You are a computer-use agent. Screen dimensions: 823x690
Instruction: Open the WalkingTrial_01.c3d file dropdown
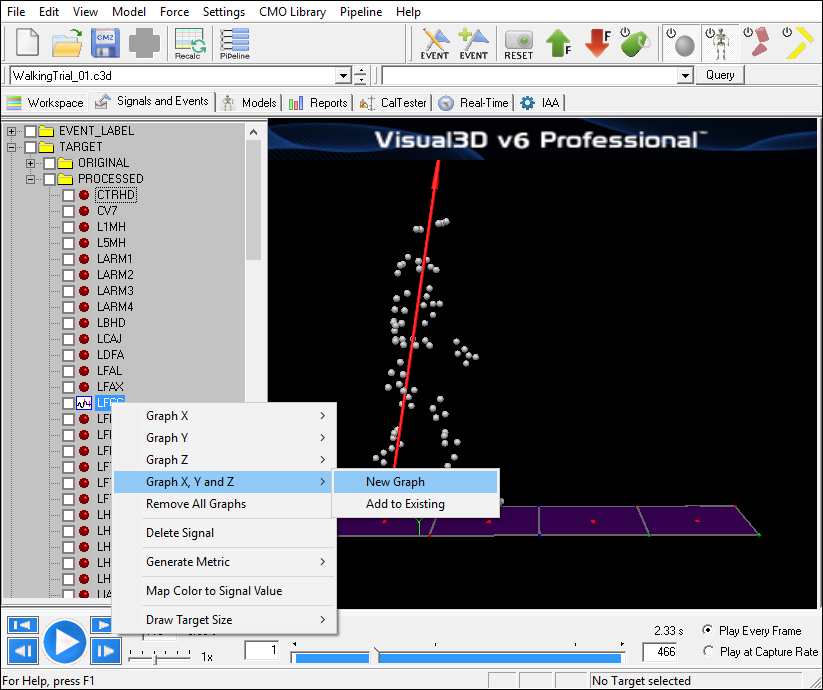[x=343, y=76]
